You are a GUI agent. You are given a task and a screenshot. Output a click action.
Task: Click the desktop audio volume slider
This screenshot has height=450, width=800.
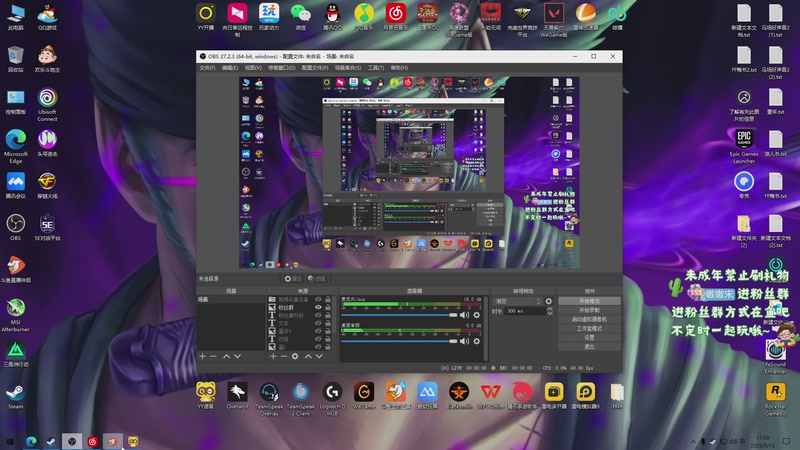pos(399,341)
